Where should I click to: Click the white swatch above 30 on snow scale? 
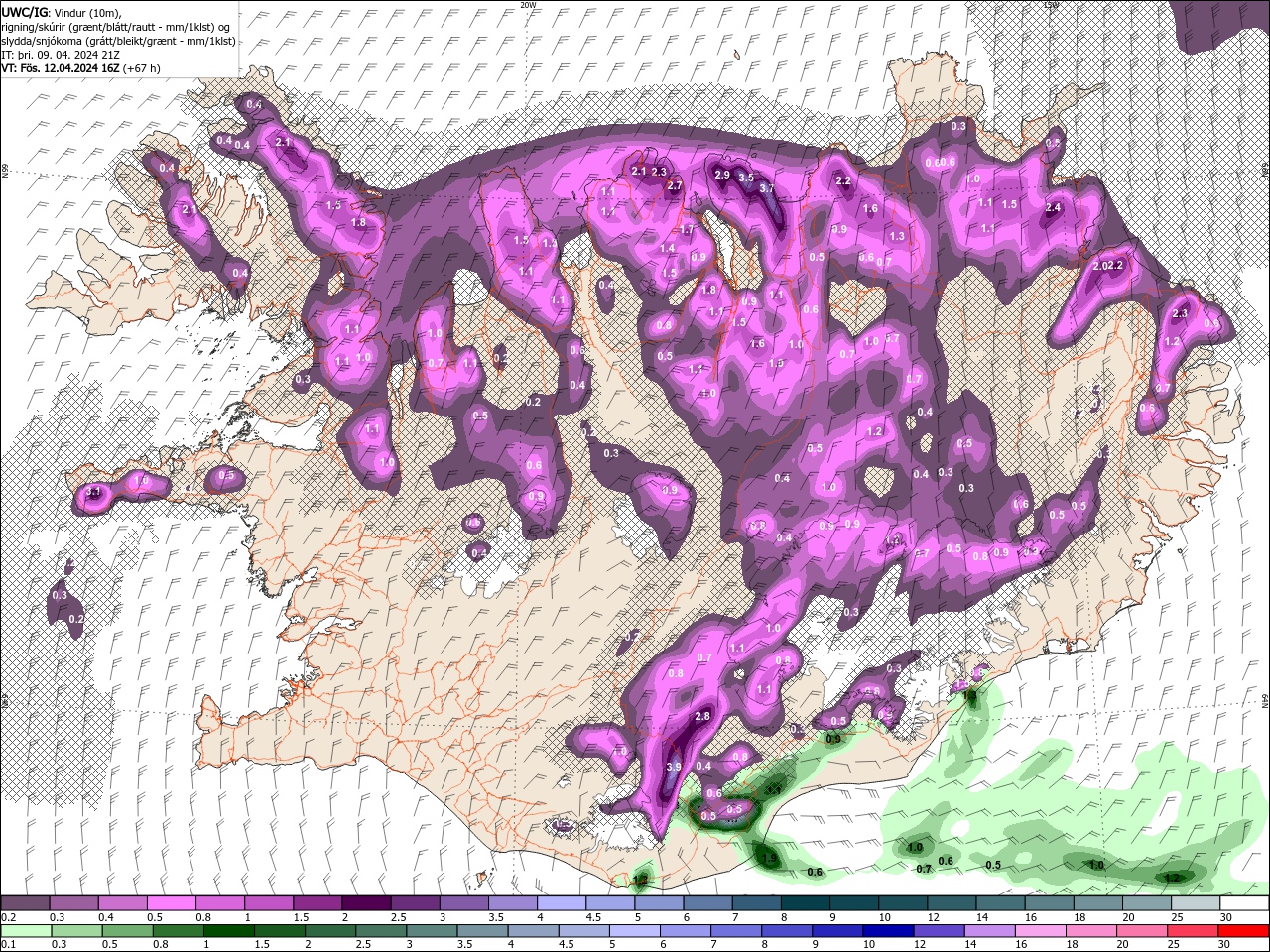1242,903
